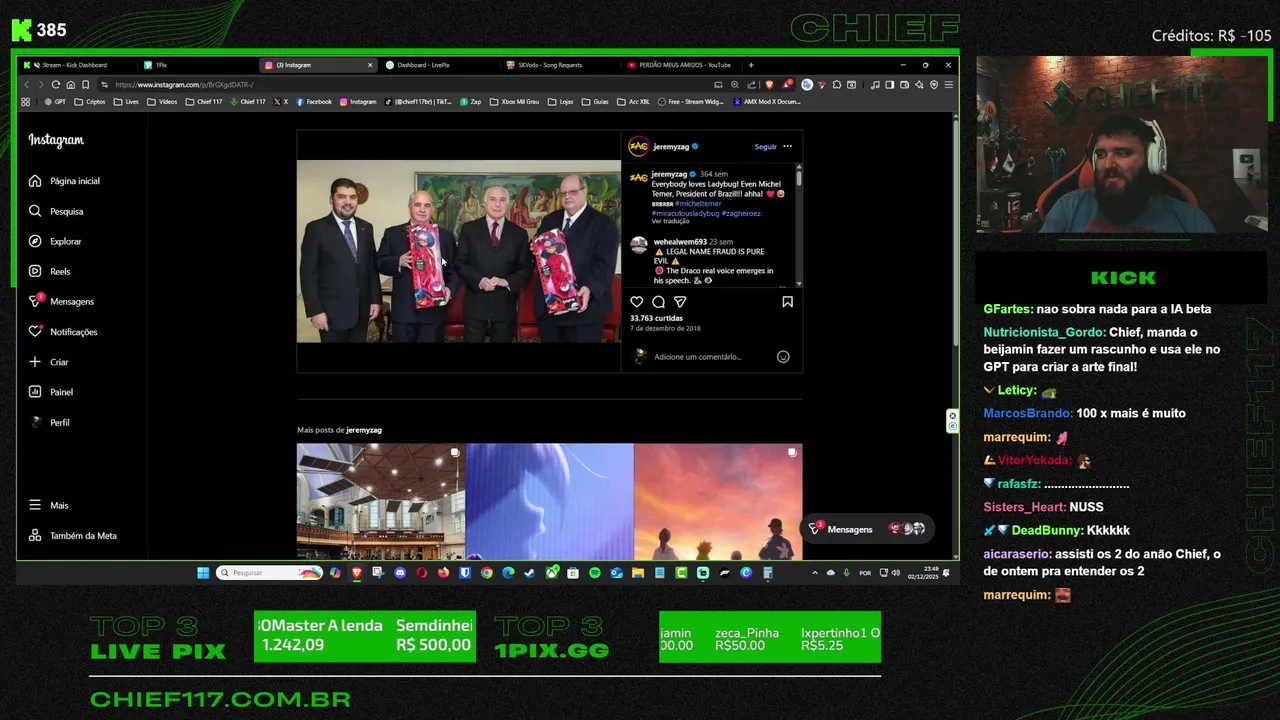Open Discord from the taskbar
The height and width of the screenshot is (720, 1280).
(400, 573)
